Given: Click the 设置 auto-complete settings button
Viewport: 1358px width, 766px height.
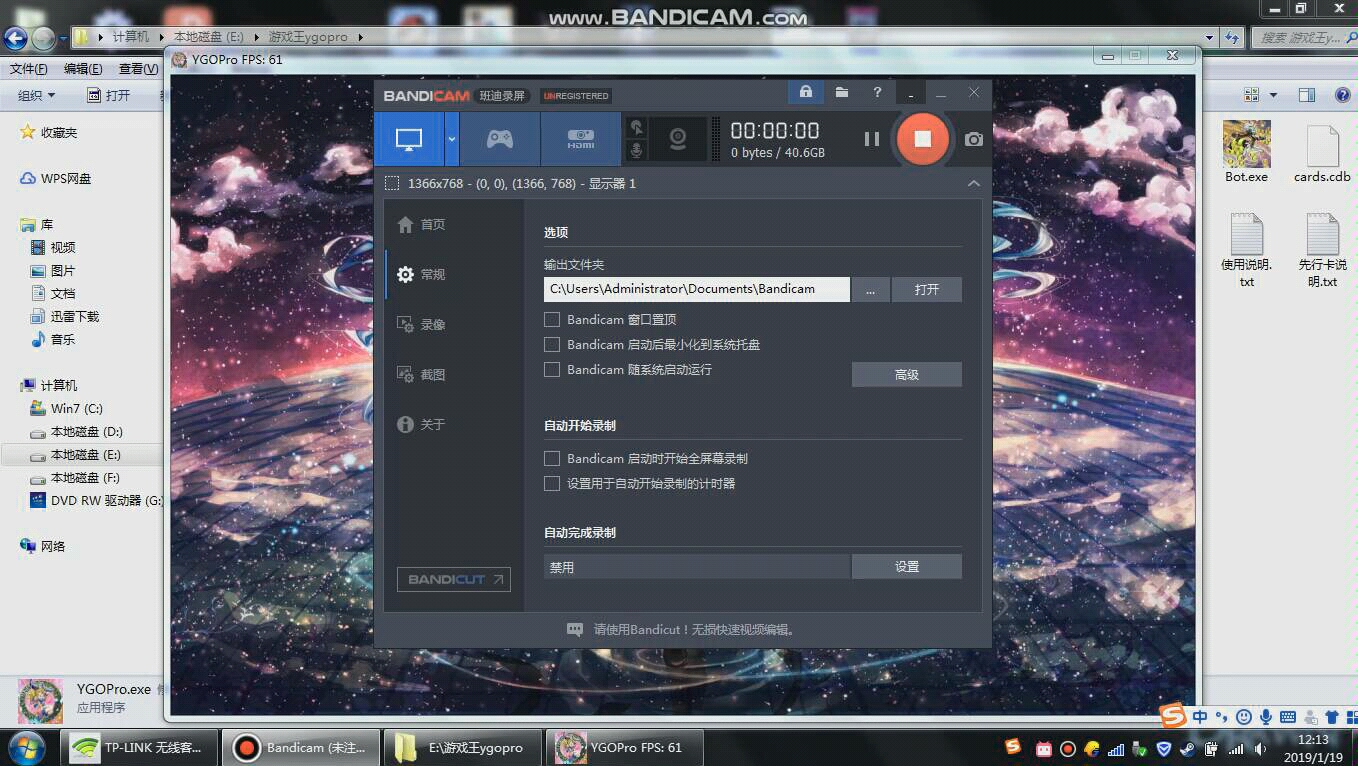Looking at the screenshot, I should point(907,566).
